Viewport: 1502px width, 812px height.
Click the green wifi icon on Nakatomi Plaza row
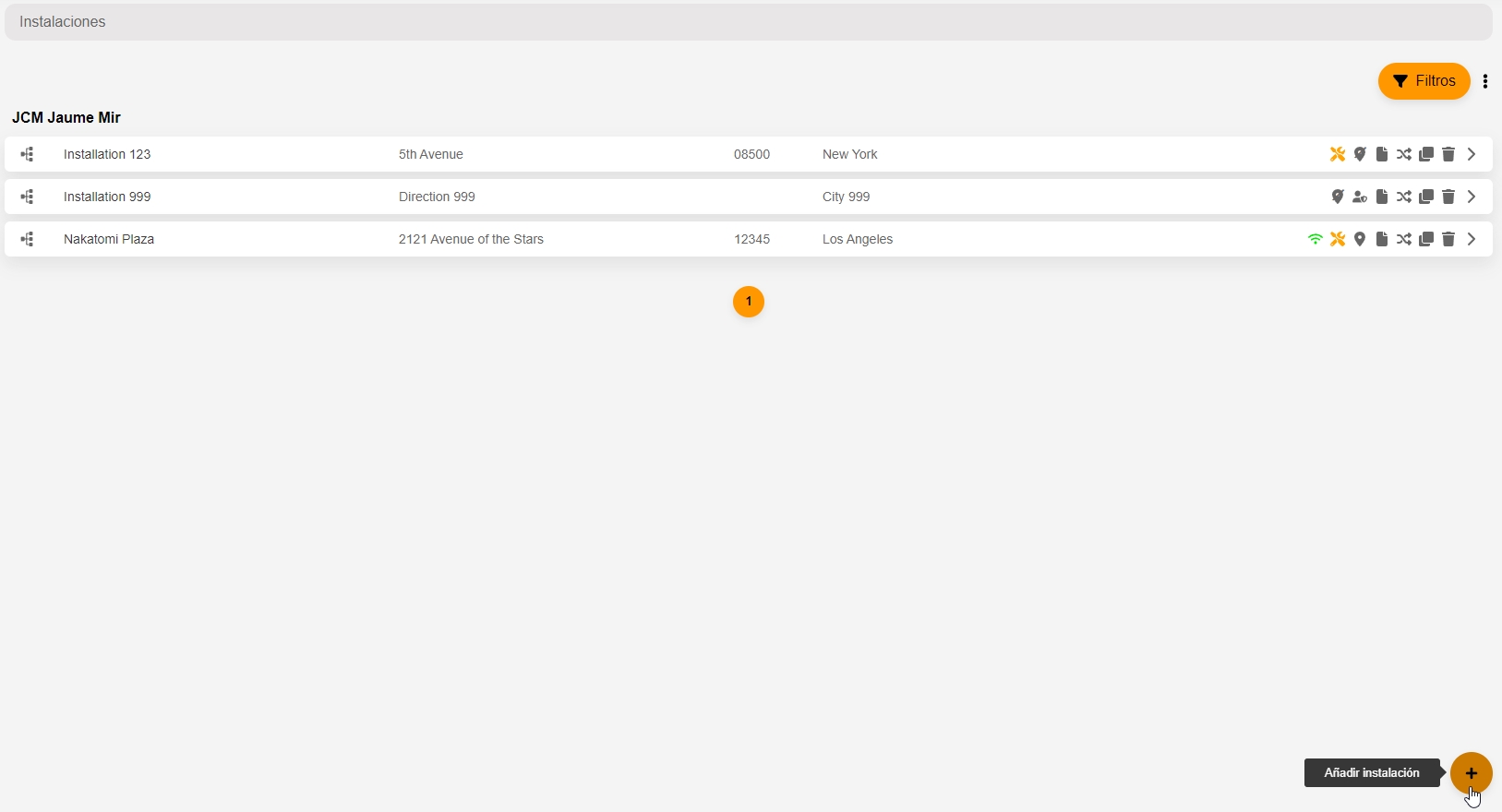[1316, 239]
